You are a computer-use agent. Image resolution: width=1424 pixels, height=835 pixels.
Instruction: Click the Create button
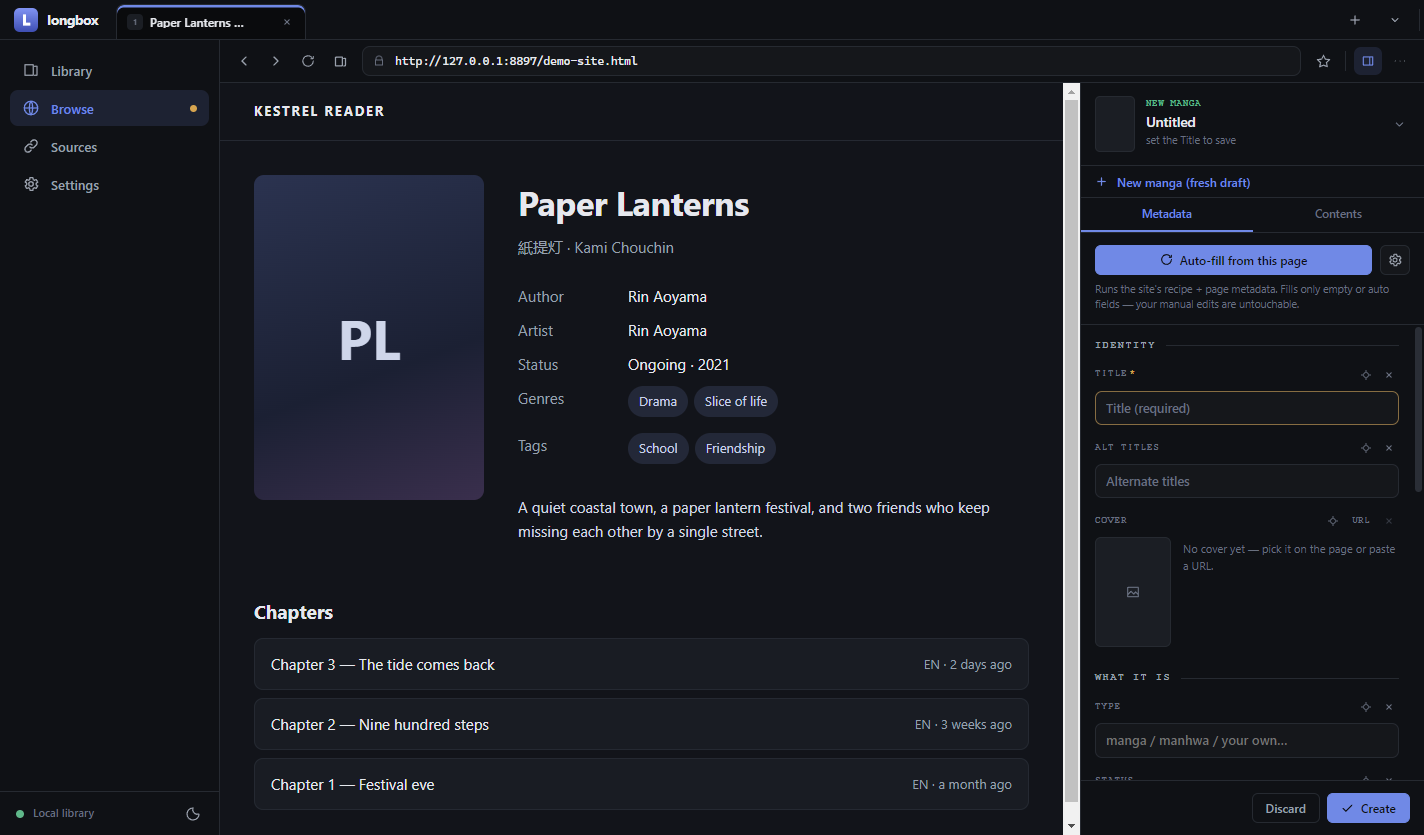coord(1368,808)
